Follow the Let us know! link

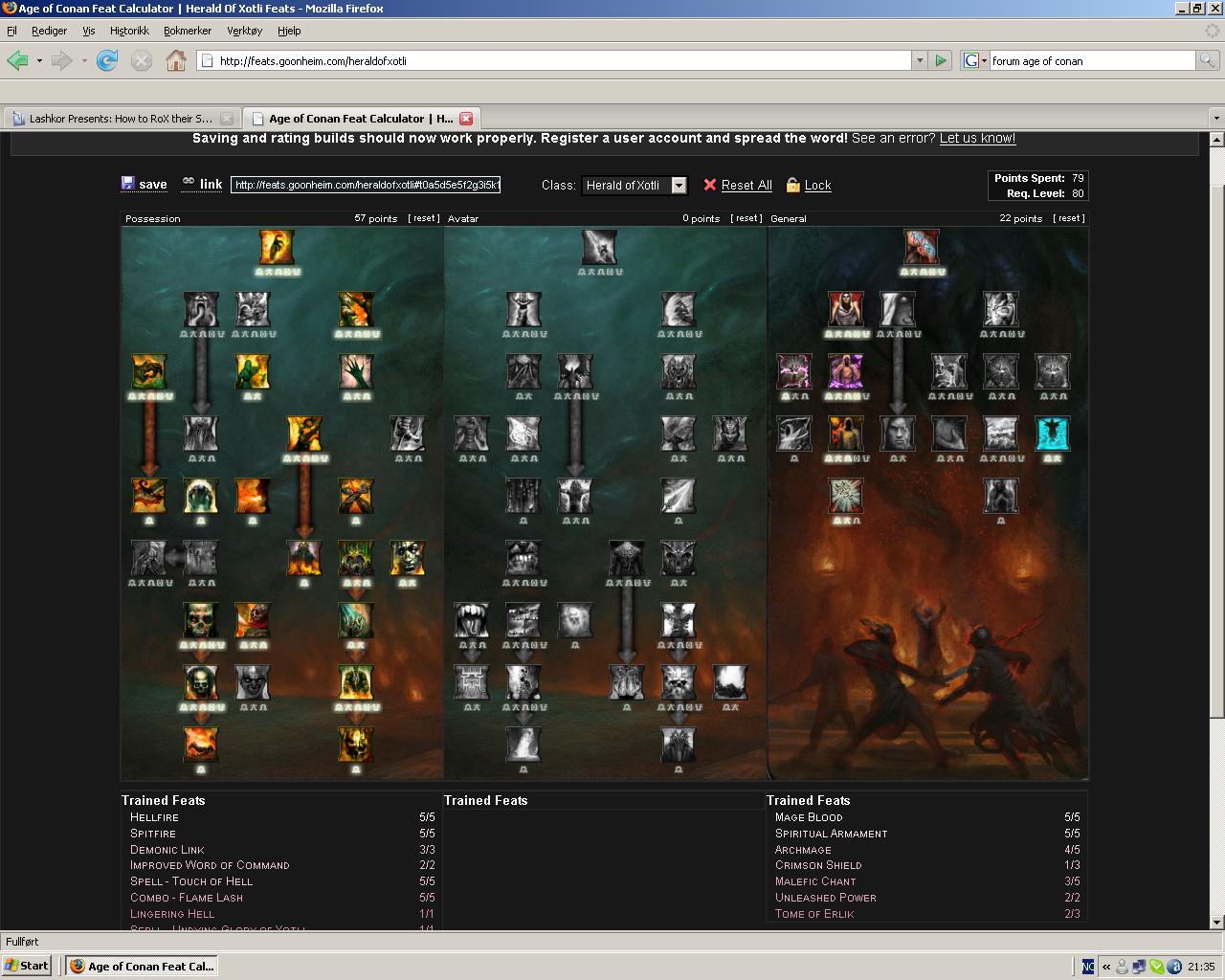[977, 138]
